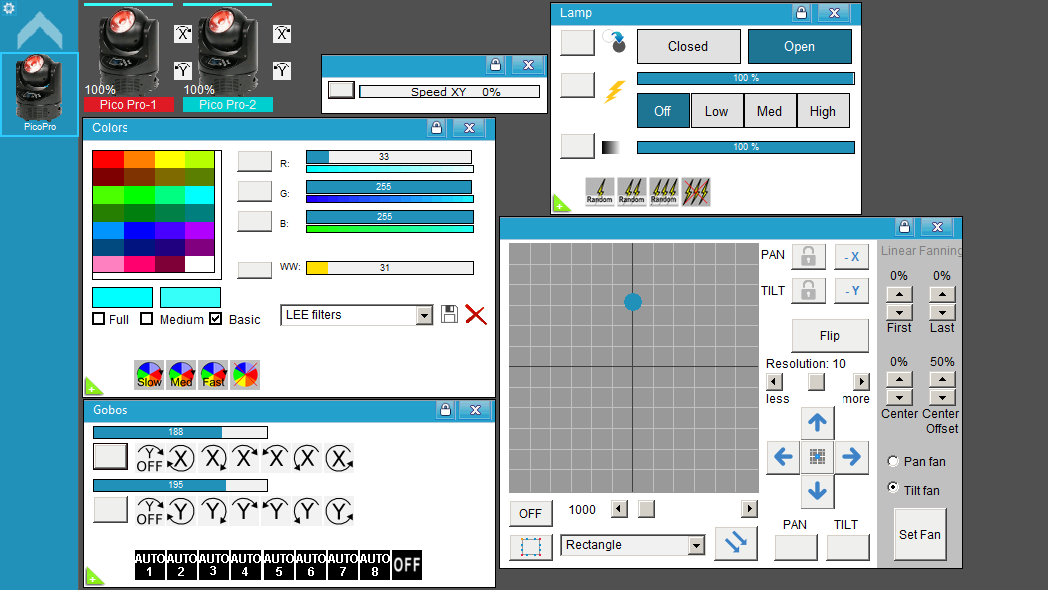Screen dimensions: 1048x590
Task: Select the Pico Pro-1 fixture
Action: pos(128,59)
